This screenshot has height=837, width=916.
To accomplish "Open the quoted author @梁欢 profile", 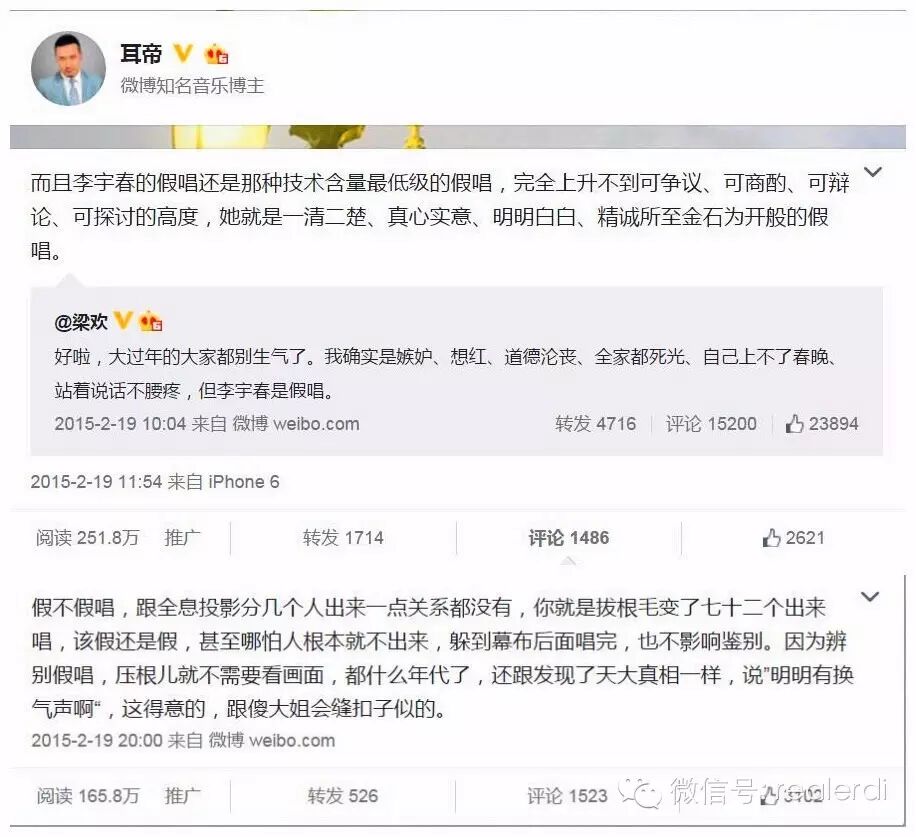I will click(x=81, y=322).
